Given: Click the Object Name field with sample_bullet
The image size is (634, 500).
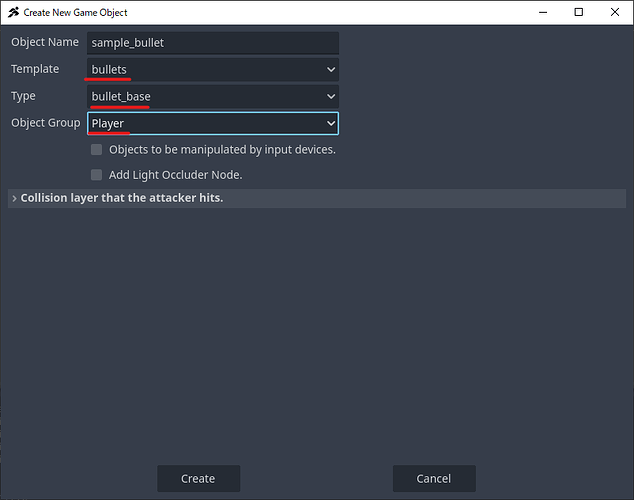Looking at the screenshot, I should point(212,43).
